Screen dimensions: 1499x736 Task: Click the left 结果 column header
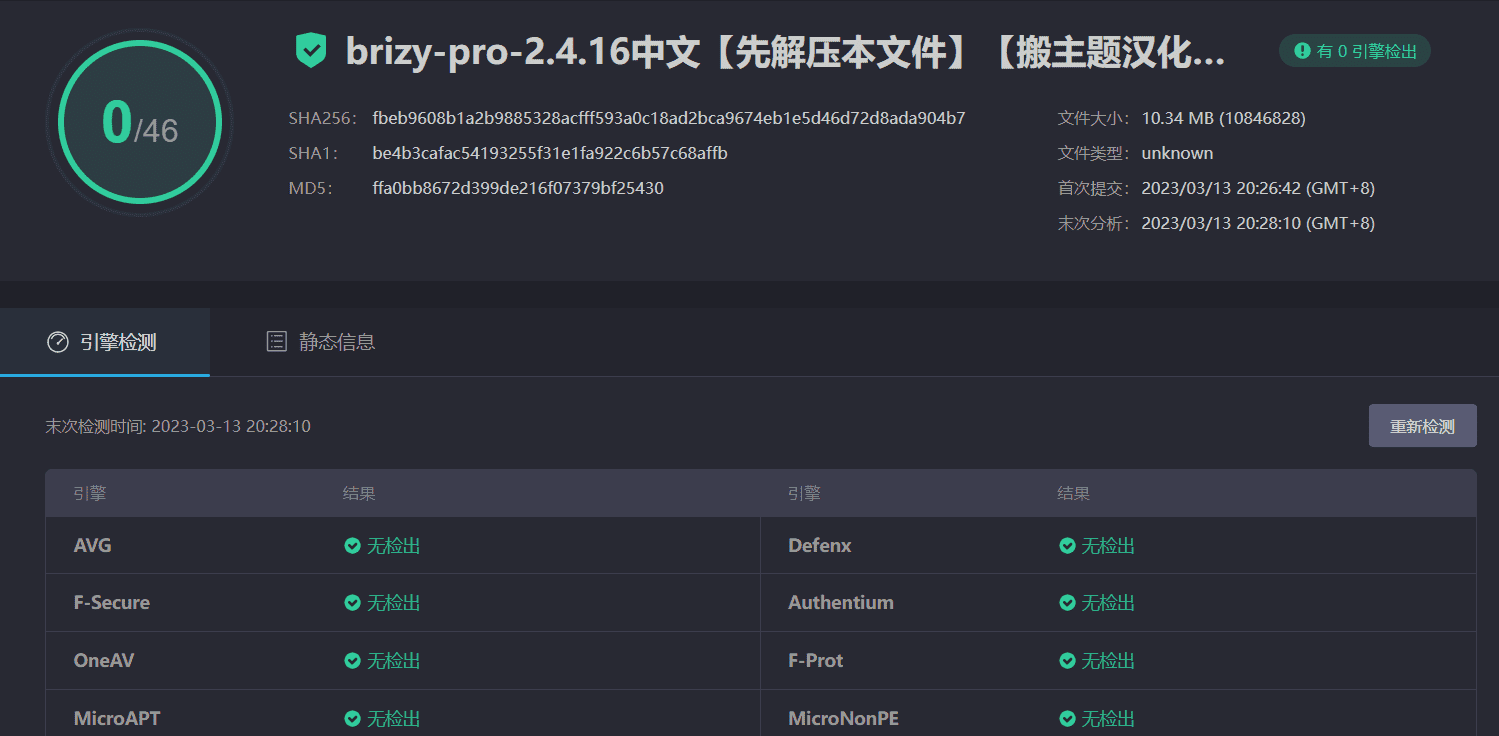click(x=359, y=493)
